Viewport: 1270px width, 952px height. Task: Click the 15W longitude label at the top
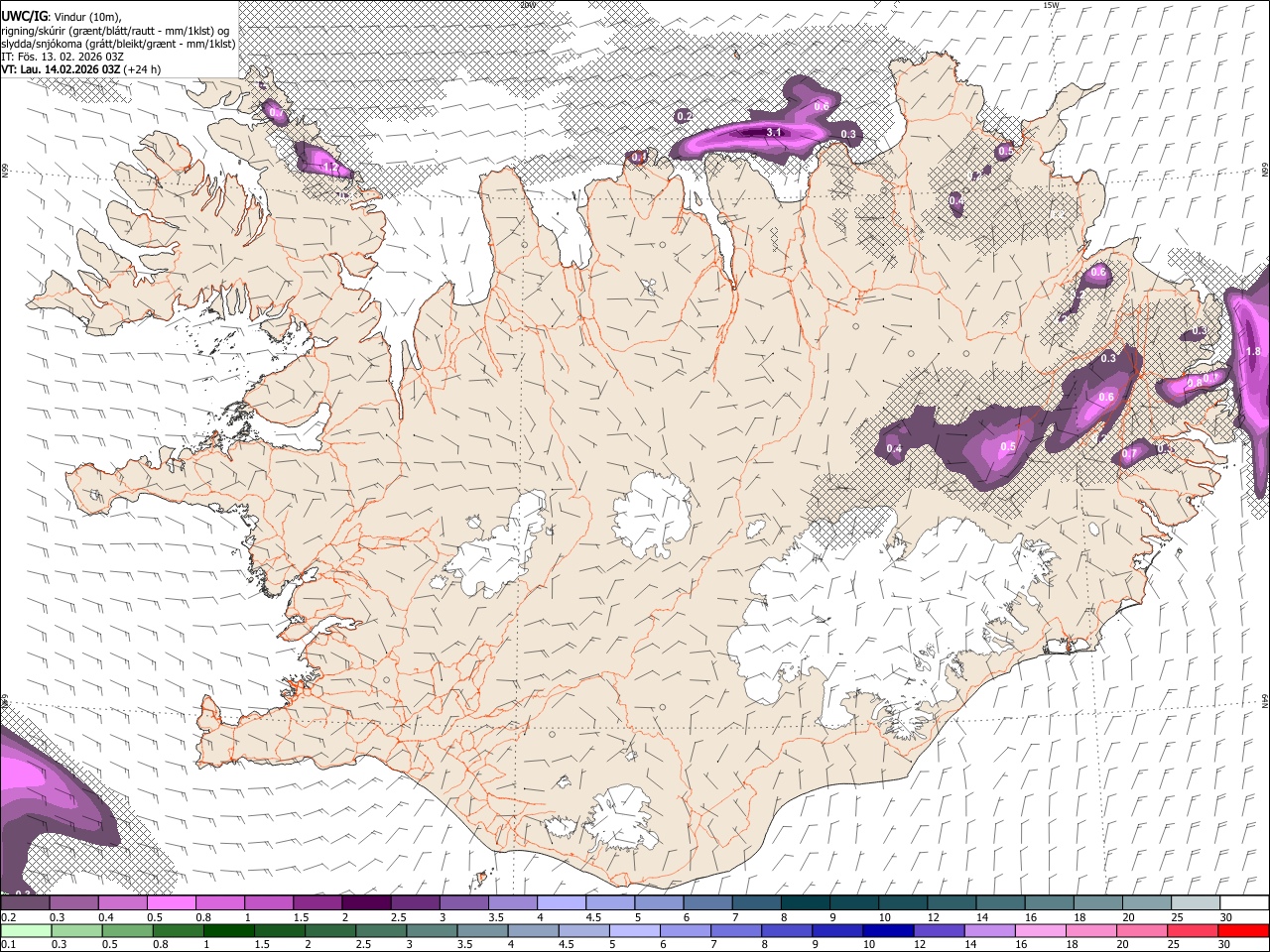pos(1051,5)
